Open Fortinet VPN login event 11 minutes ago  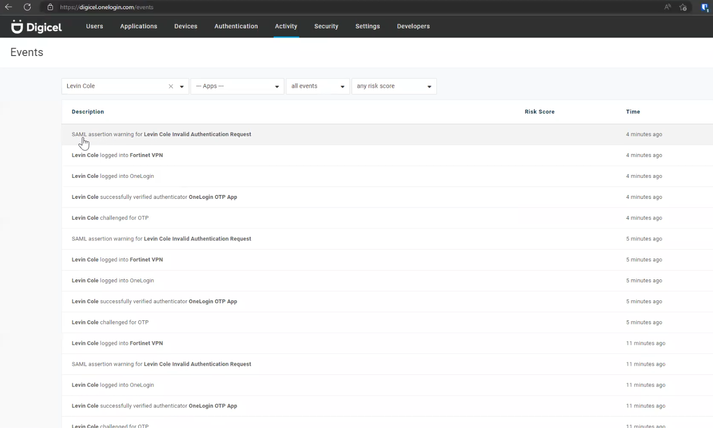pyautogui.click(x=387, y=343)
